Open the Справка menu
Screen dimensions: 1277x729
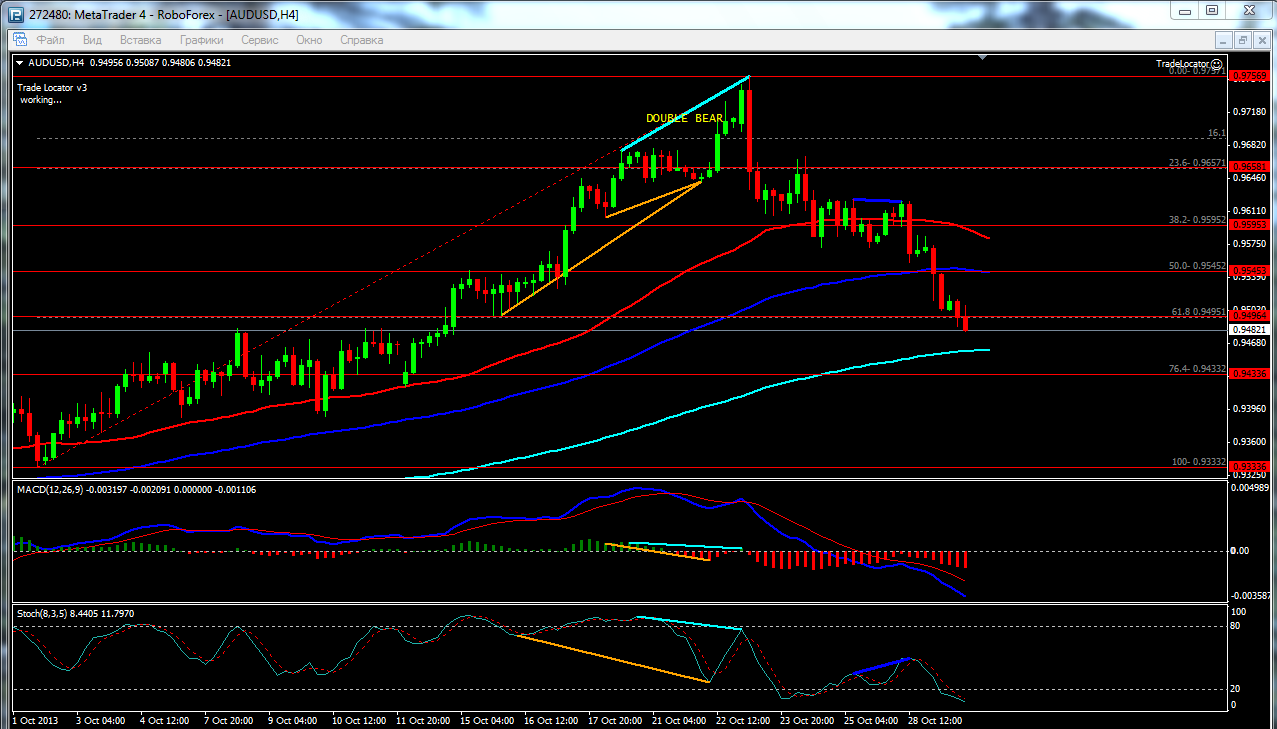[362, 40]
